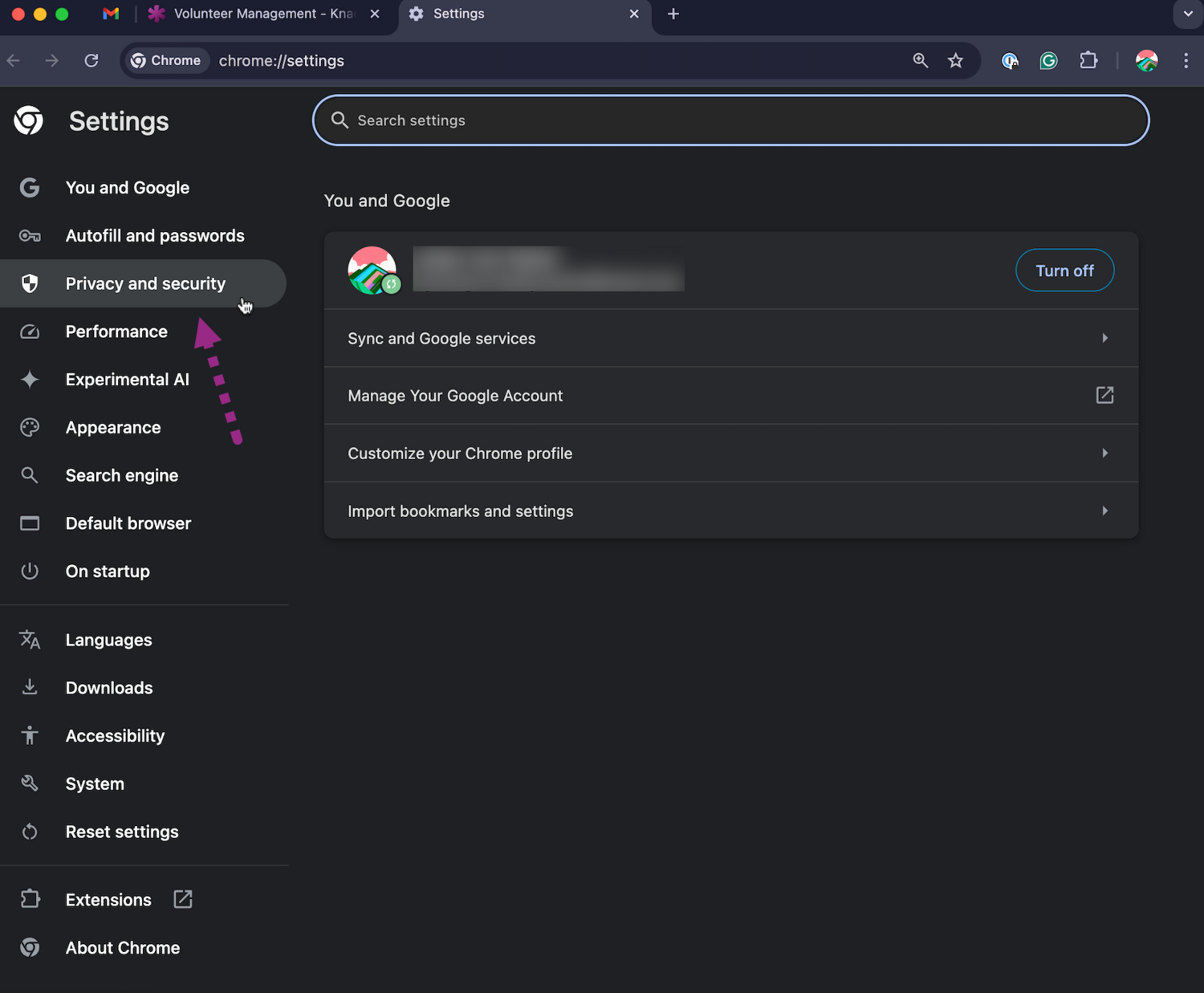Expand Customize your Chrome profile
The height and width of the screenshot is (993, 1204).
coord(730,454)
